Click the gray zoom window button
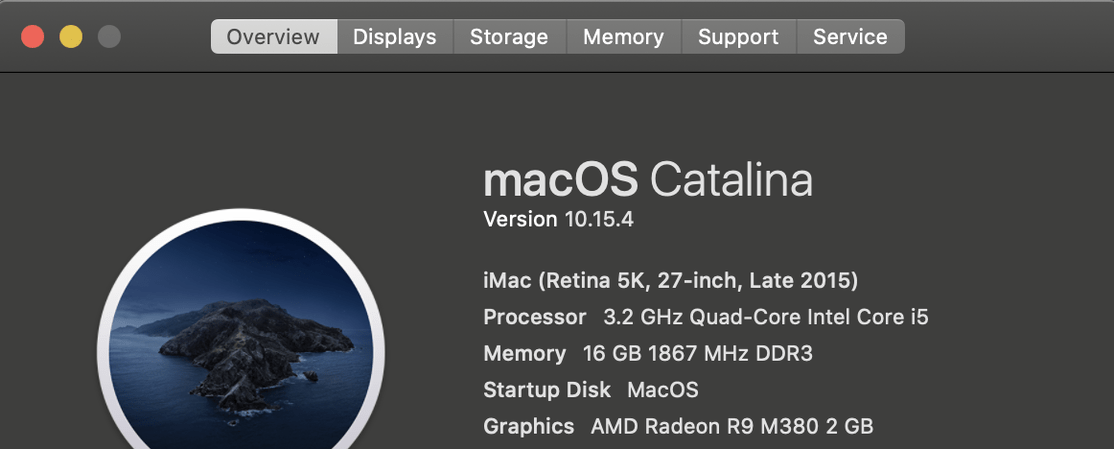This screenshot has height=449, width=1114. (x=109, y=37)
